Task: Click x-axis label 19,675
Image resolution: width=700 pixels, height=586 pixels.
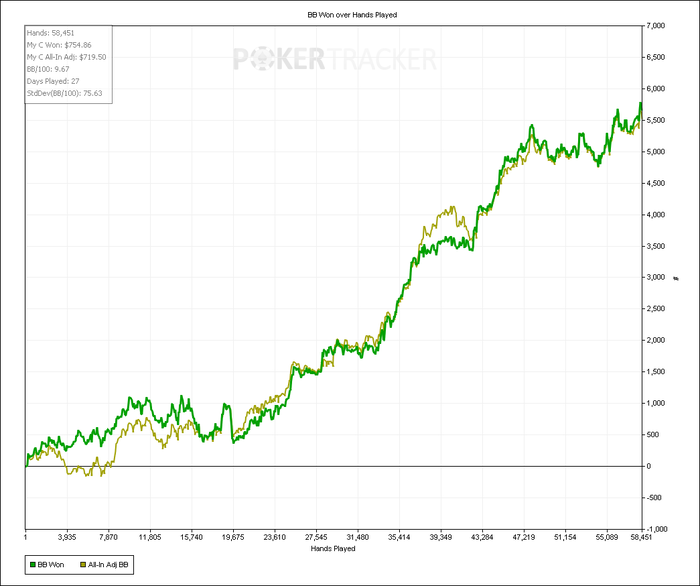Action: pyautogui.click(x=233, y=537)
